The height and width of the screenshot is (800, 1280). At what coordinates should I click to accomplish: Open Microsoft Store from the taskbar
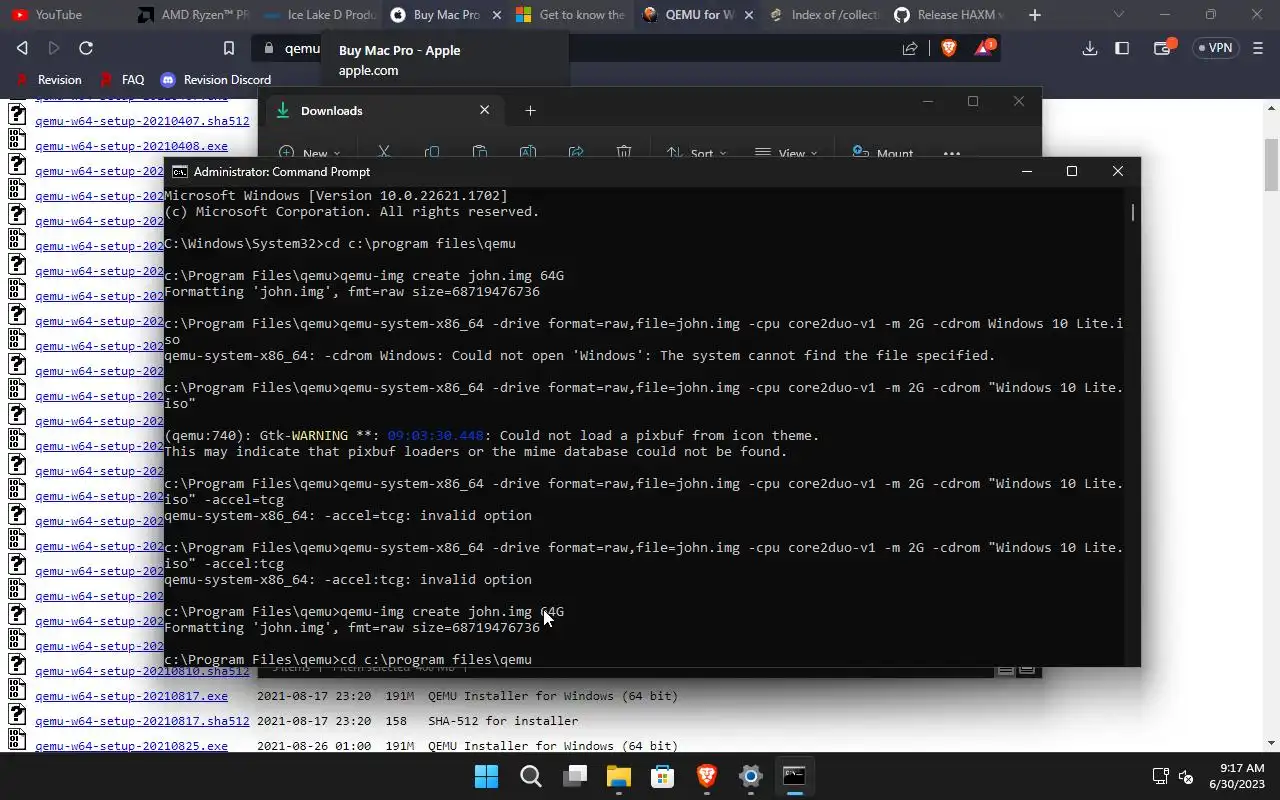663,776
